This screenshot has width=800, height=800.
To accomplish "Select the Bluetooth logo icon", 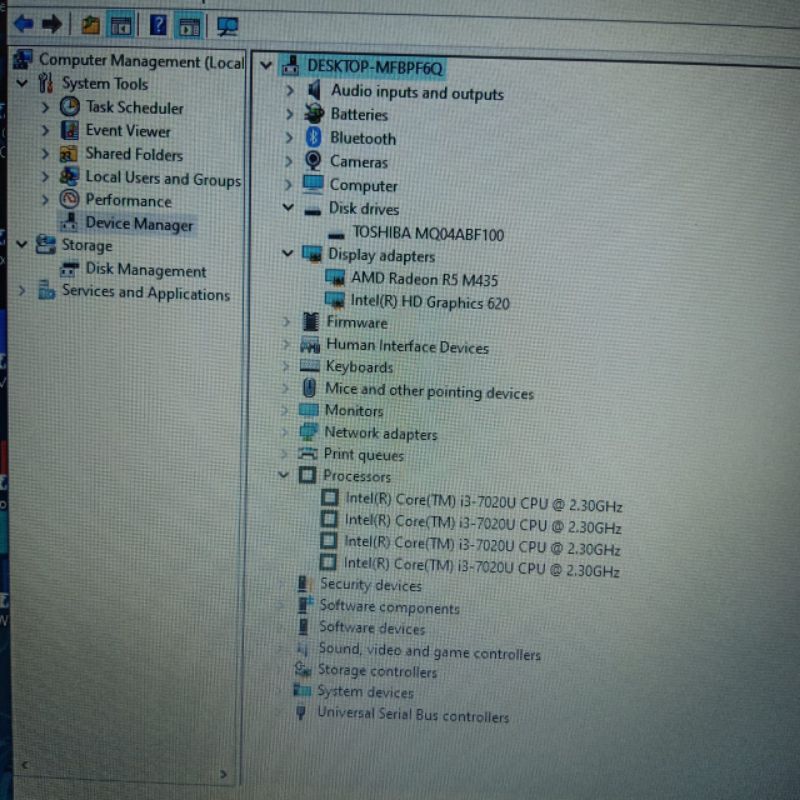I will pos(313,137).
